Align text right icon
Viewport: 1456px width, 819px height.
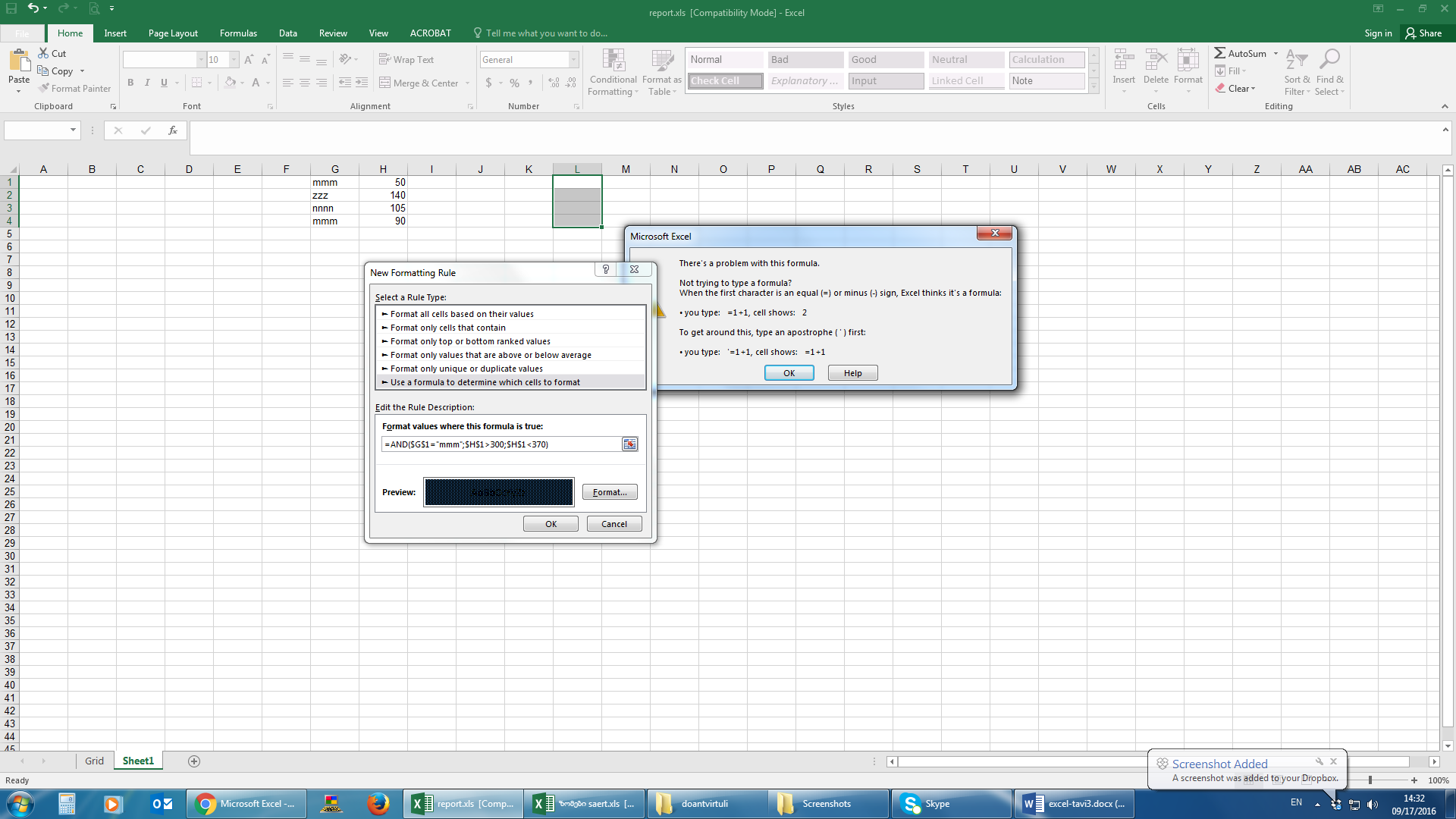point(322,82)
